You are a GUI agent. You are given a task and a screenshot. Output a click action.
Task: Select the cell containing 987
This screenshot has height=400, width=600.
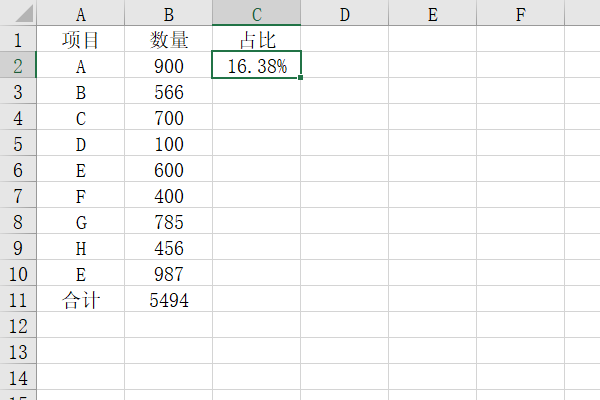pos(168,273)
